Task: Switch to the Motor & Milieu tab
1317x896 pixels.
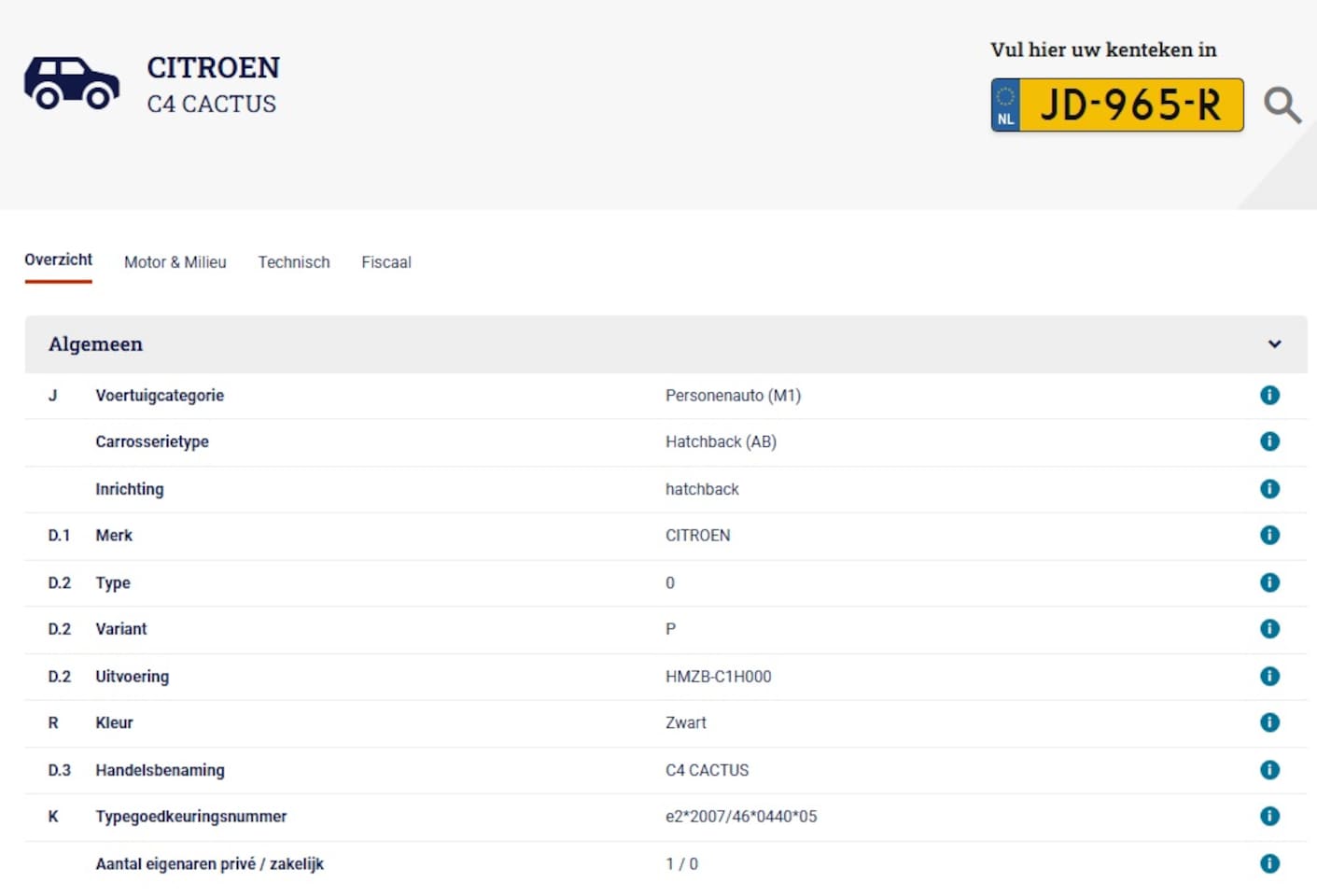Action: [x=175, y=262]
